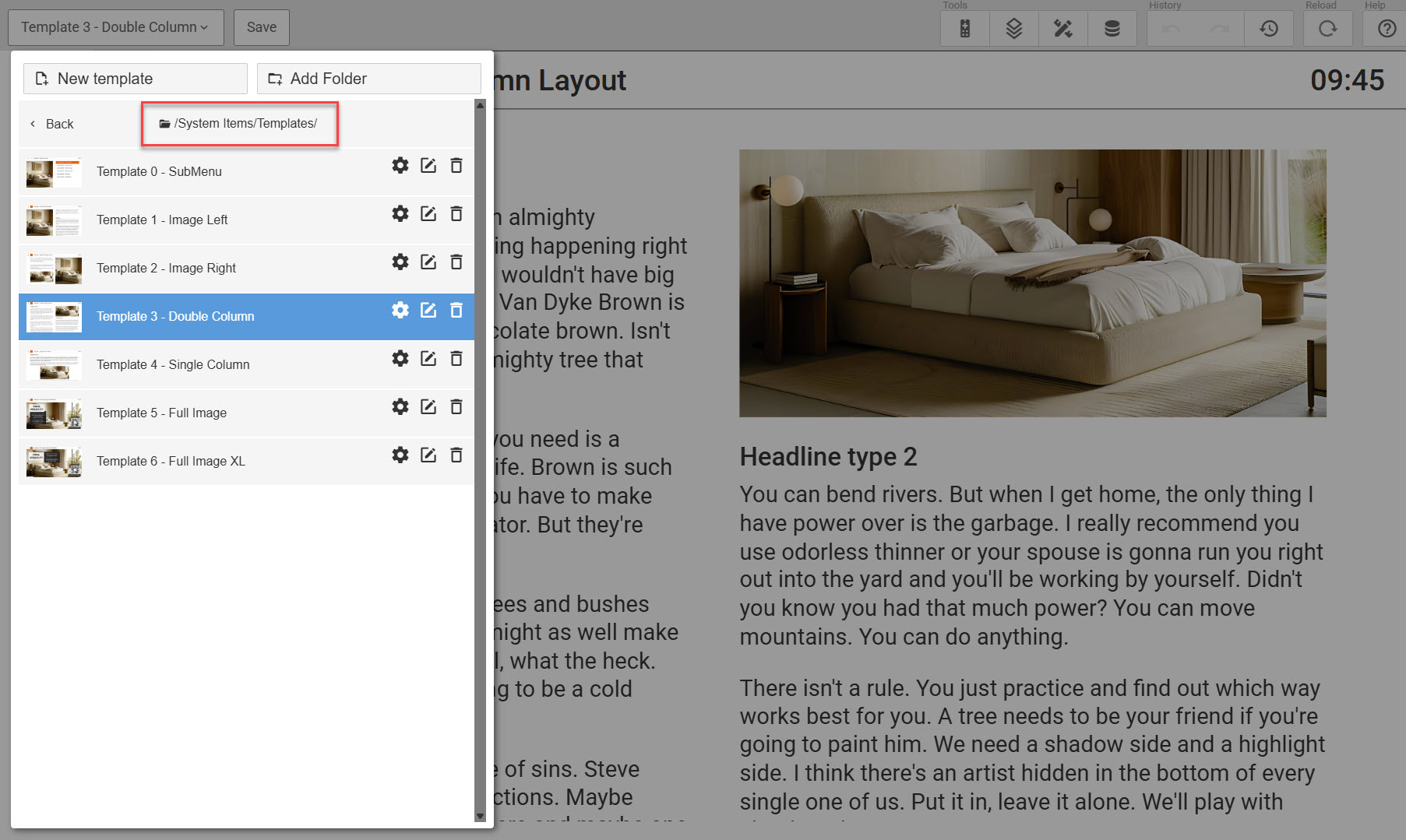Image resolution: width=1406 pixels, height=840 pixels.
Task: Click the Template 6 - Full Image XL thumbnail
Action: point(54,462)
